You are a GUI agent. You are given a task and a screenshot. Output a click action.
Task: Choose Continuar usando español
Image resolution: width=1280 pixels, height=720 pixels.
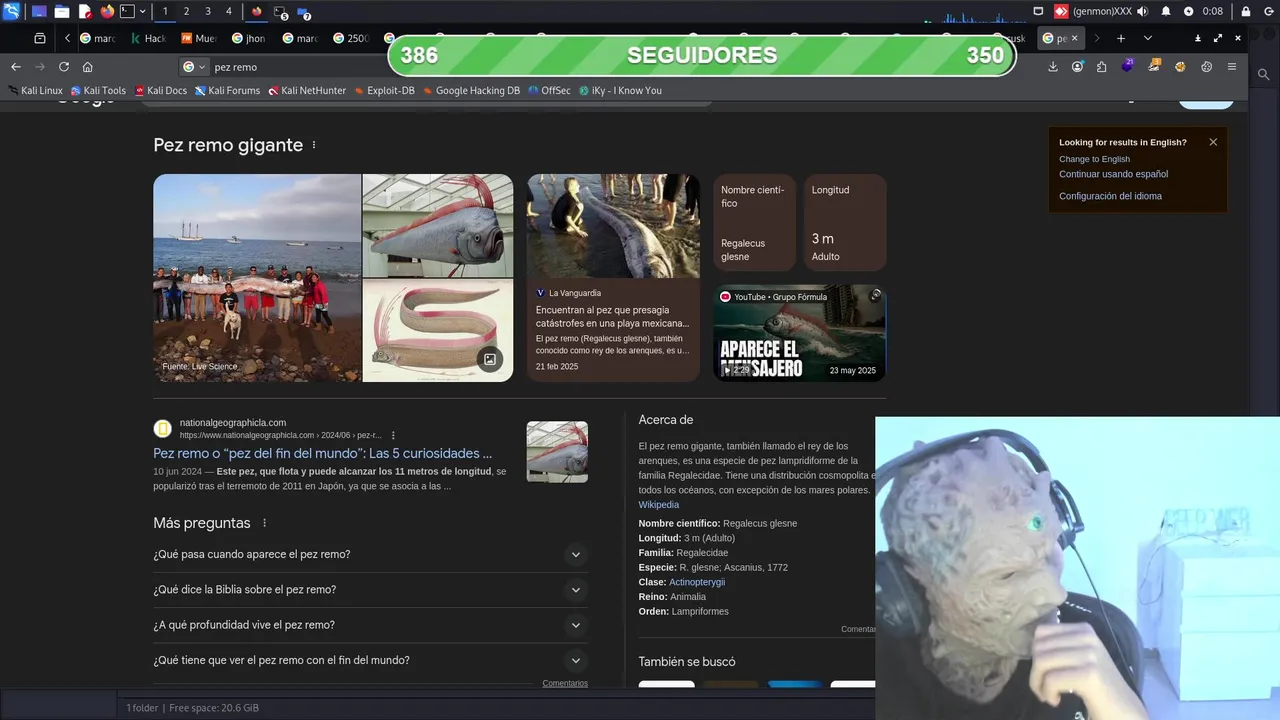(x=1113, y=174)
